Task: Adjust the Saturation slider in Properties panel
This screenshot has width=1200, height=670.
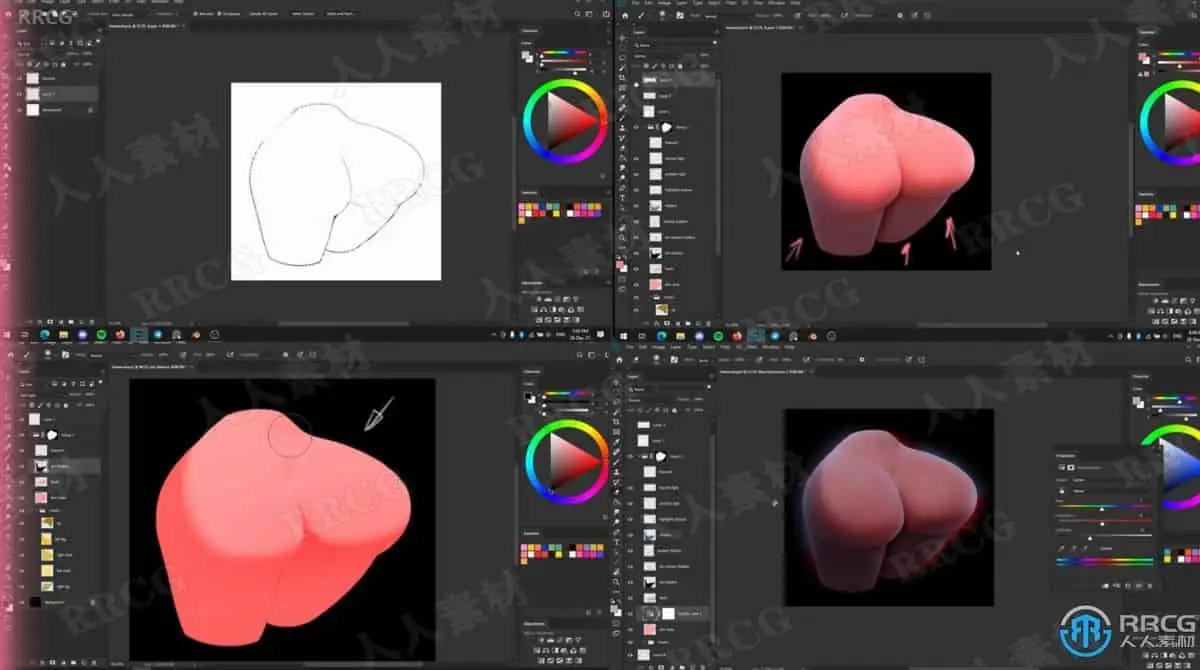Action: (x=1102, y=521)
